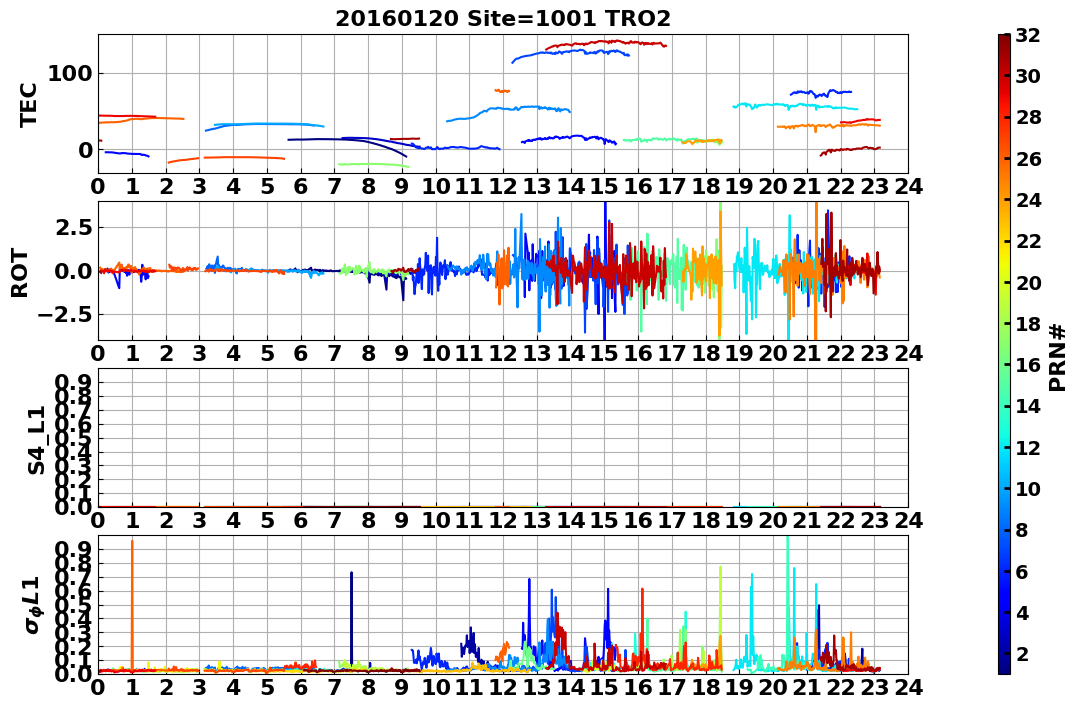Click hour 12 tick below the TEC panel
Image resolution: width=1077 pixels, height=709 pixels.
(503, 186)
